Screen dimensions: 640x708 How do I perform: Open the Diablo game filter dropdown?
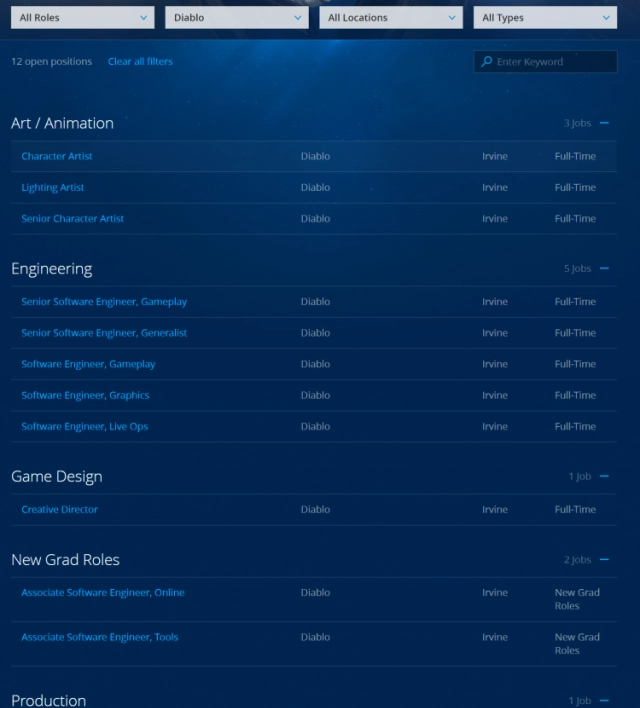(x=237, y=17)
